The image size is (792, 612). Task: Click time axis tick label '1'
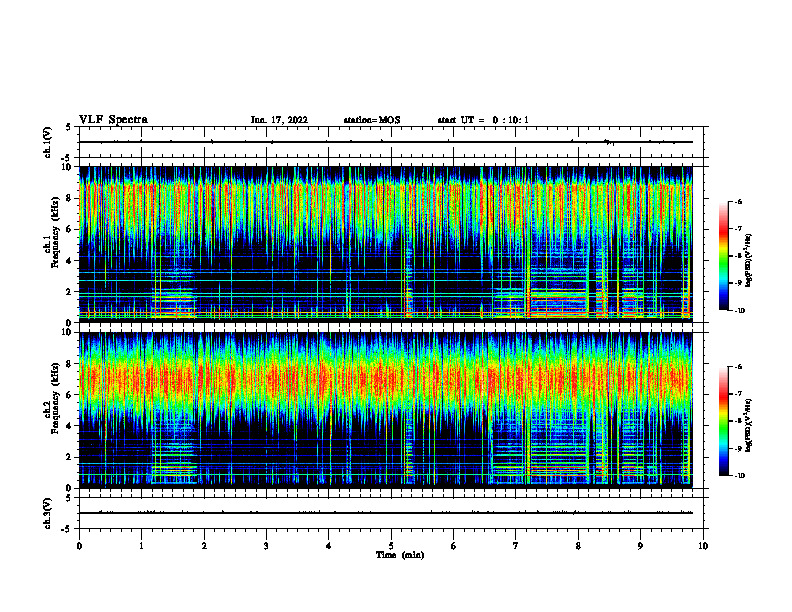pos(141,546)
